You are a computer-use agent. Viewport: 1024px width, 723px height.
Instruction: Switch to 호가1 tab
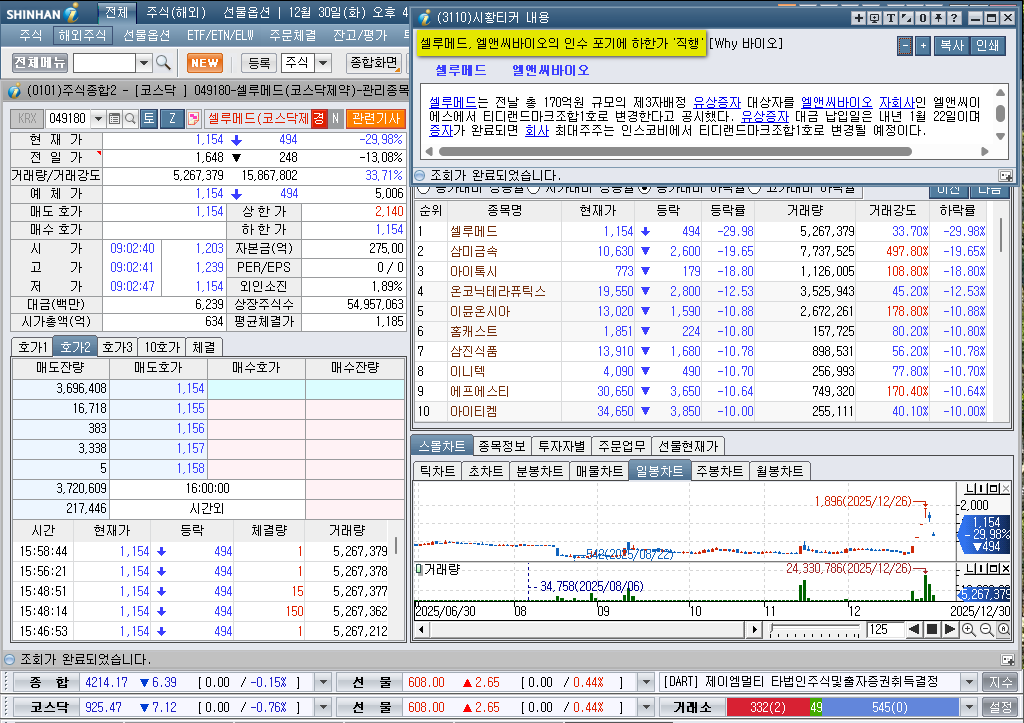[33, 347]
